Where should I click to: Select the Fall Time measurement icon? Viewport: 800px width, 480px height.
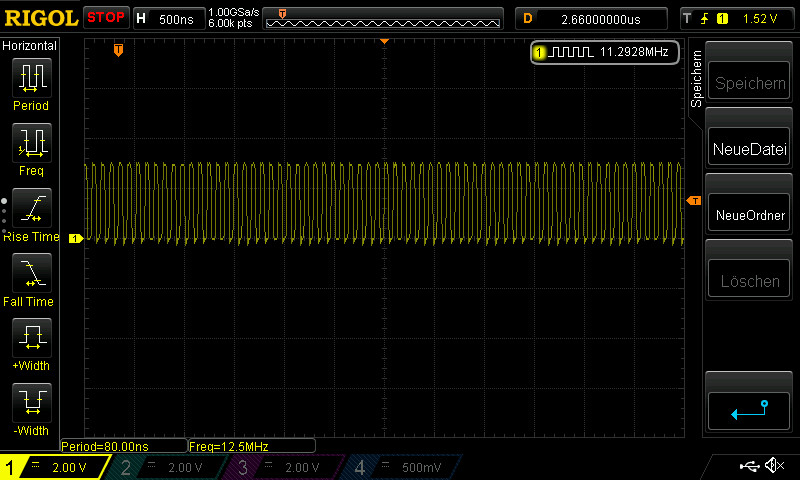click(x=32, y=273)
